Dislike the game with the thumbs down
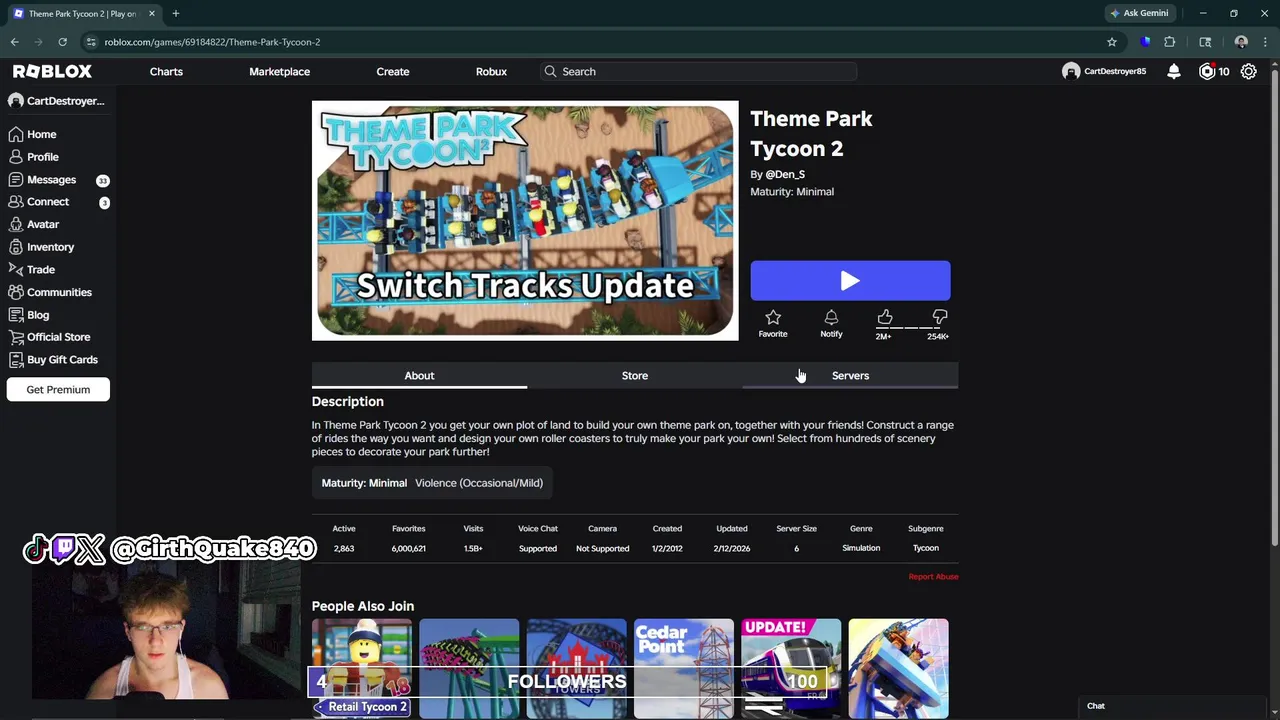The height and width of the screenshot is (720, 1280). pyautogui.click(x=940, y=318)
